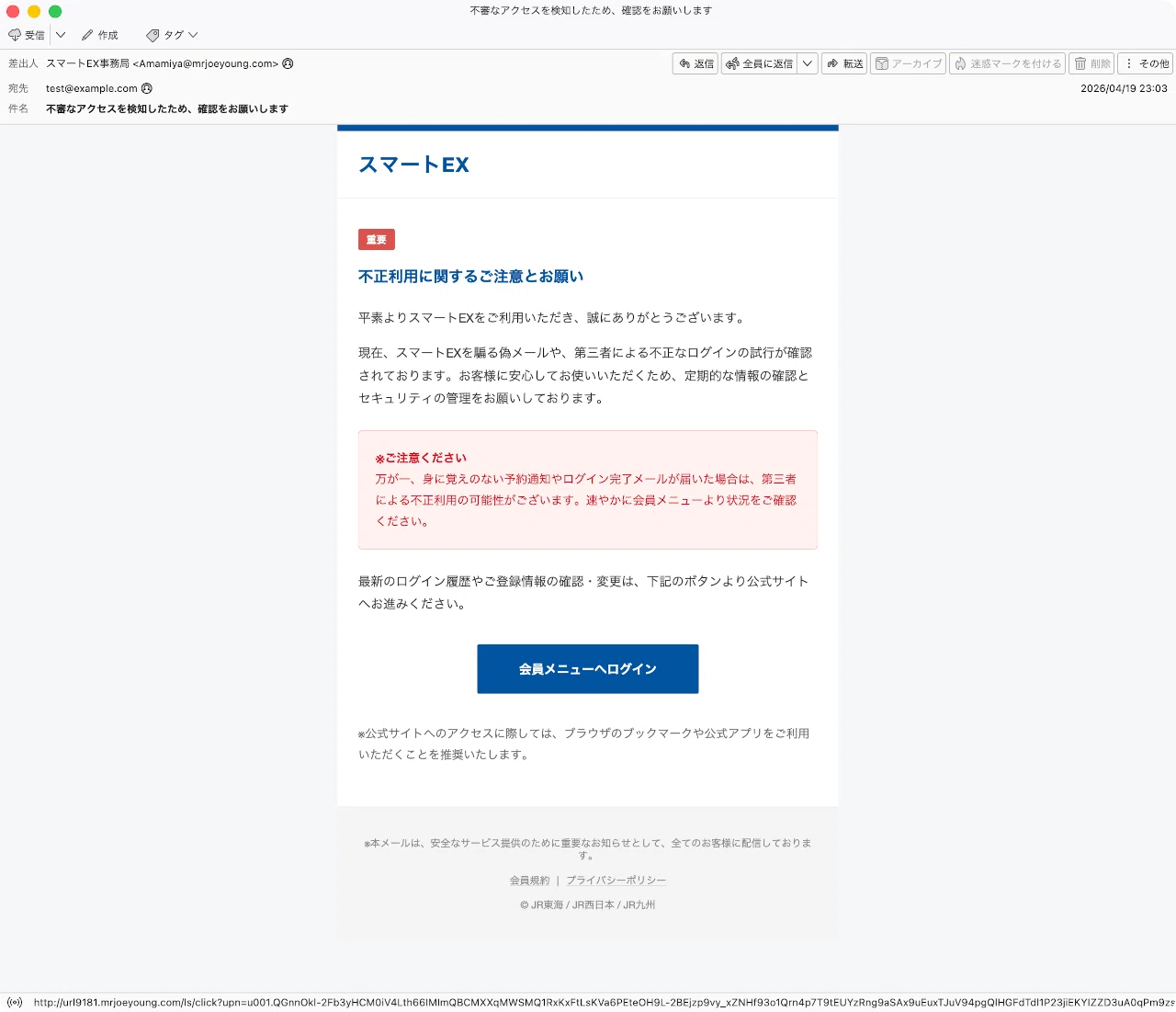
Task: Open the 会員規約 link
Action: point(529,881)
